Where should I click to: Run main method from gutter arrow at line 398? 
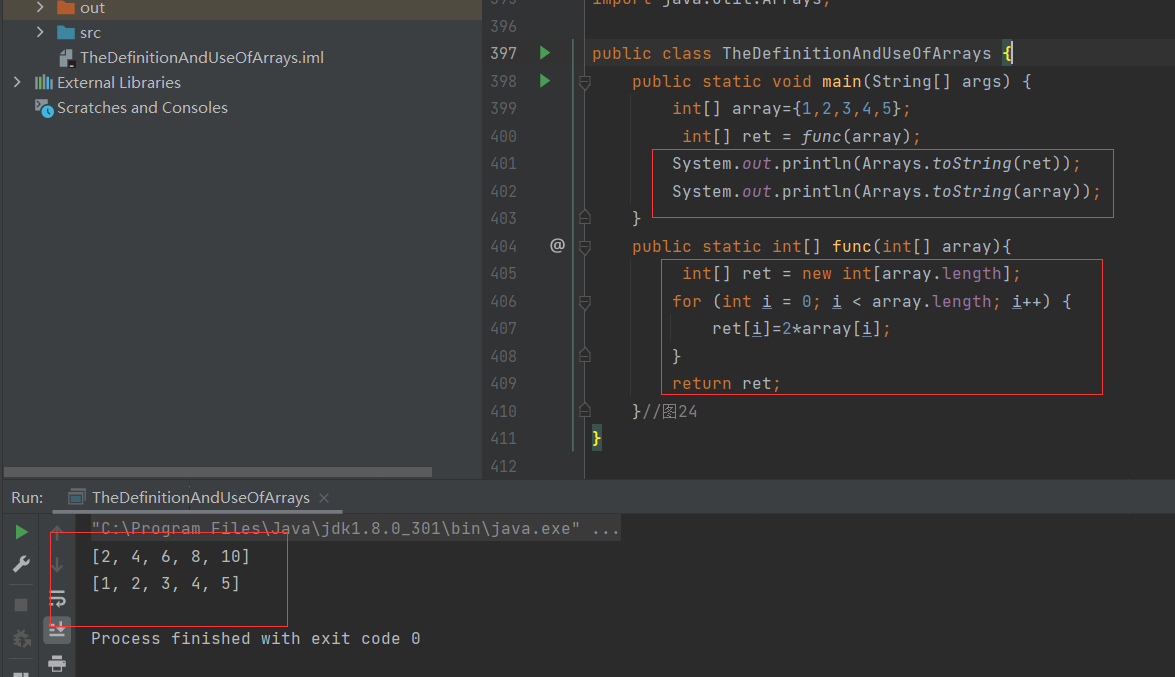tap(545, 80)
